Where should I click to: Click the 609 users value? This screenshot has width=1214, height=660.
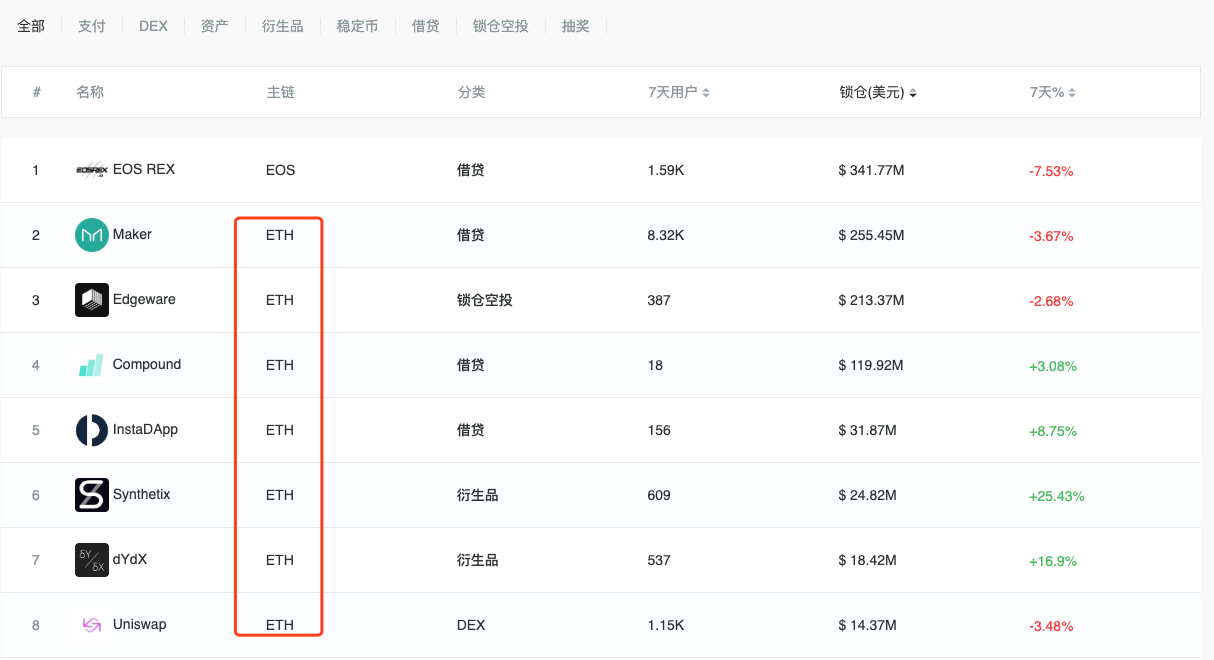point(659,495)
